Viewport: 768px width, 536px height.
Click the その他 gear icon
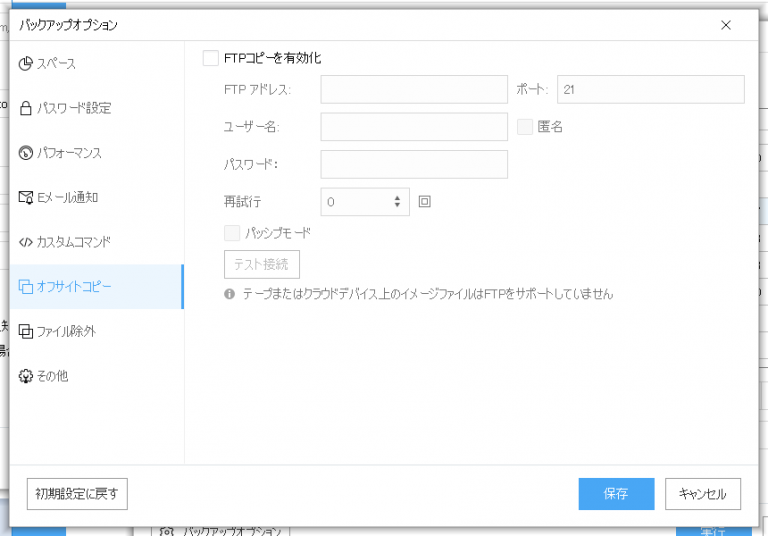[26, 376]
